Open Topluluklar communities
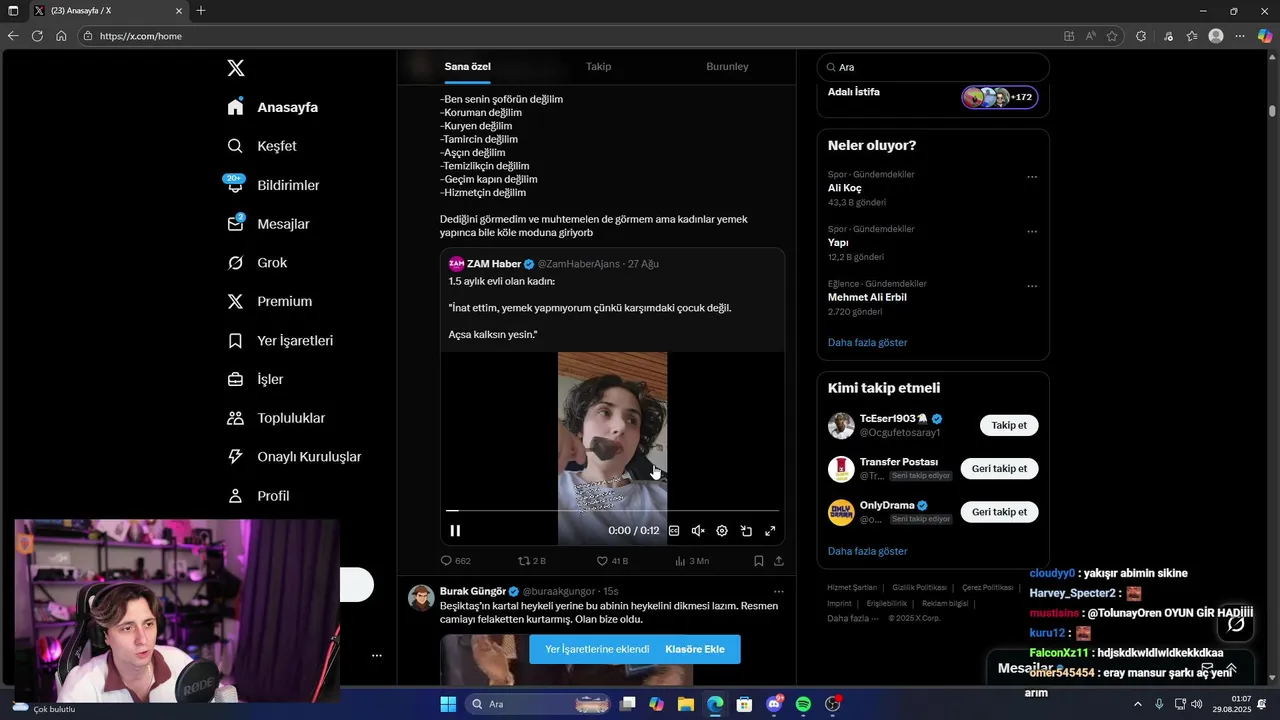 276,418
